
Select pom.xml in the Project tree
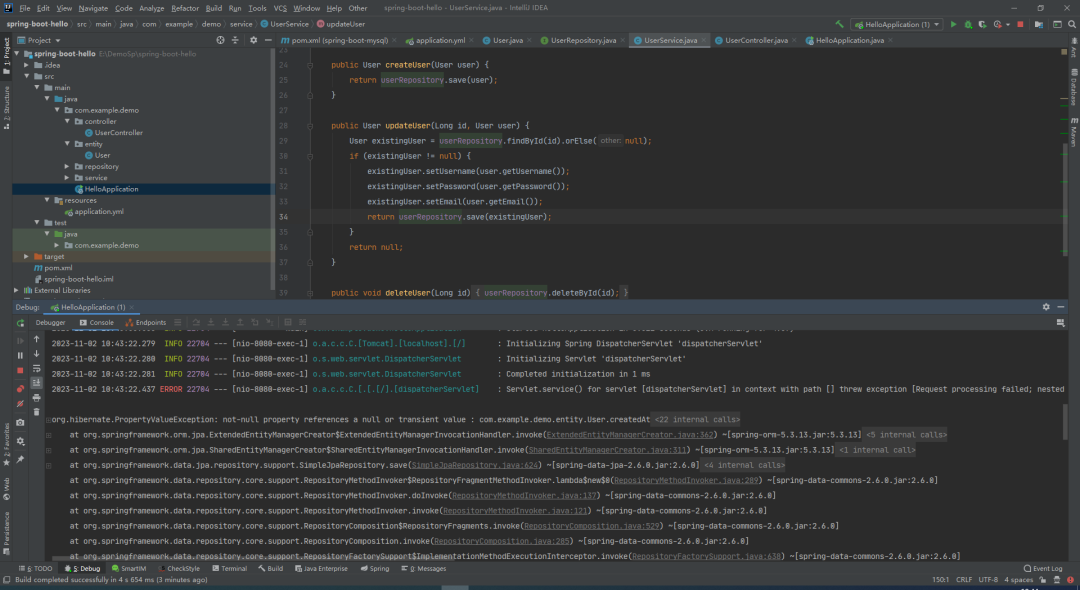point(53,268)
